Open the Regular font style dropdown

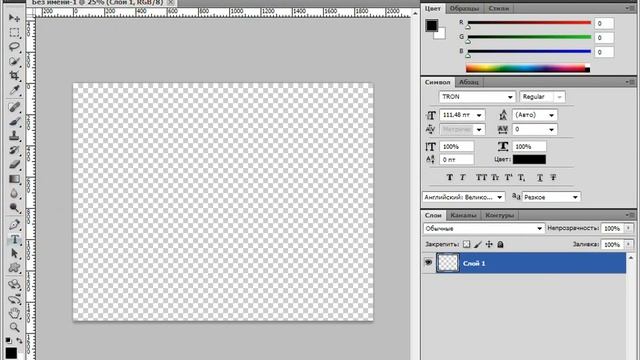coord(559,97)
